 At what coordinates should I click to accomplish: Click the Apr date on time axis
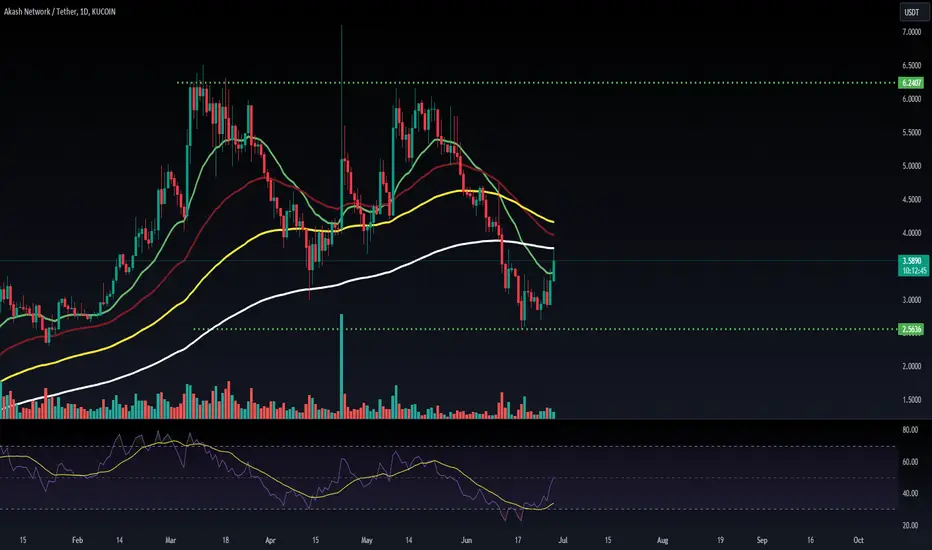(x=270, y=540)
